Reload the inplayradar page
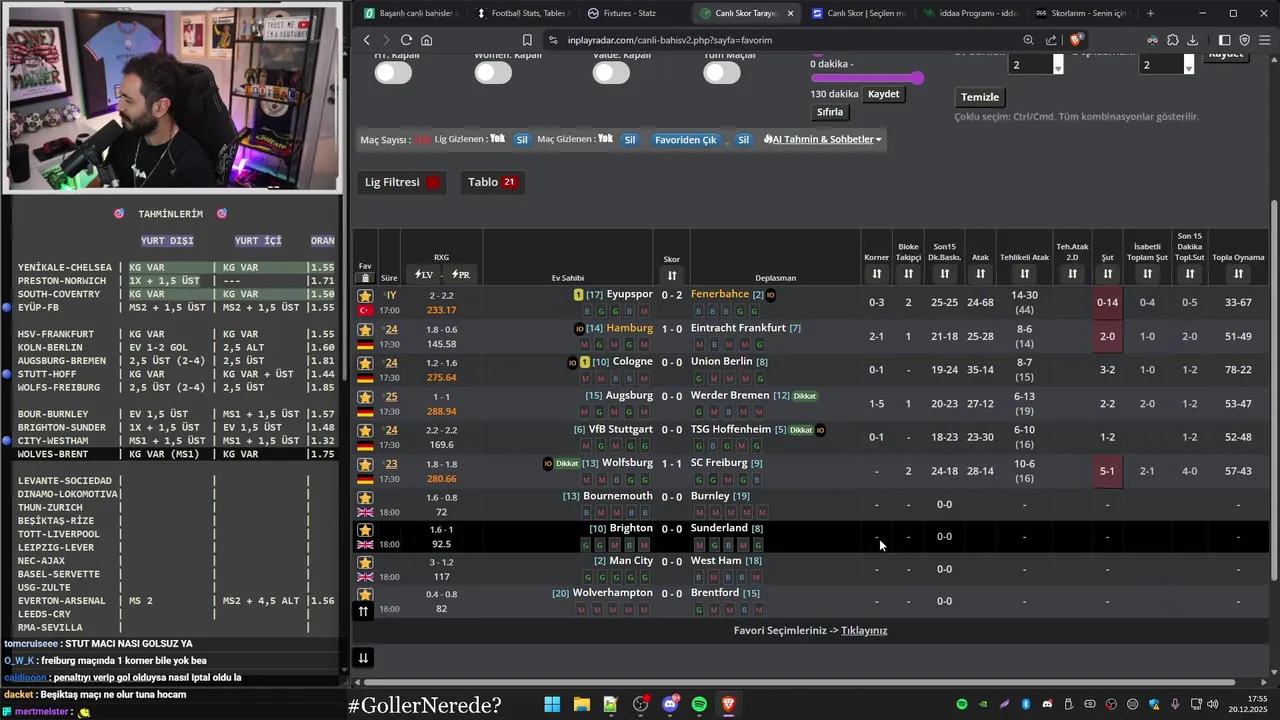This screenshot has width=1280, height=720. 406,40
